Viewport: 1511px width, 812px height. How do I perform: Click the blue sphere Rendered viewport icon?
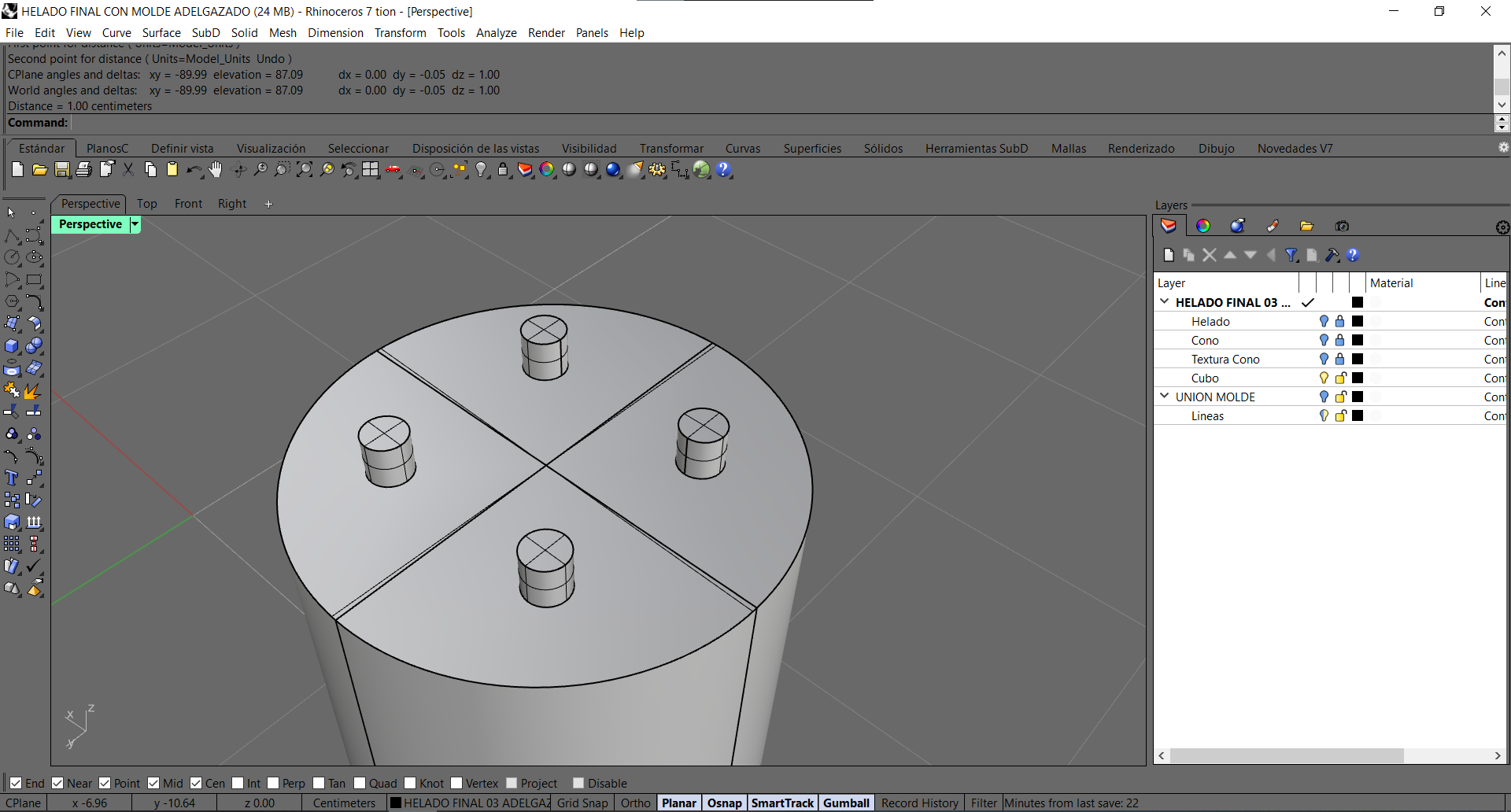tap(613, 169)
